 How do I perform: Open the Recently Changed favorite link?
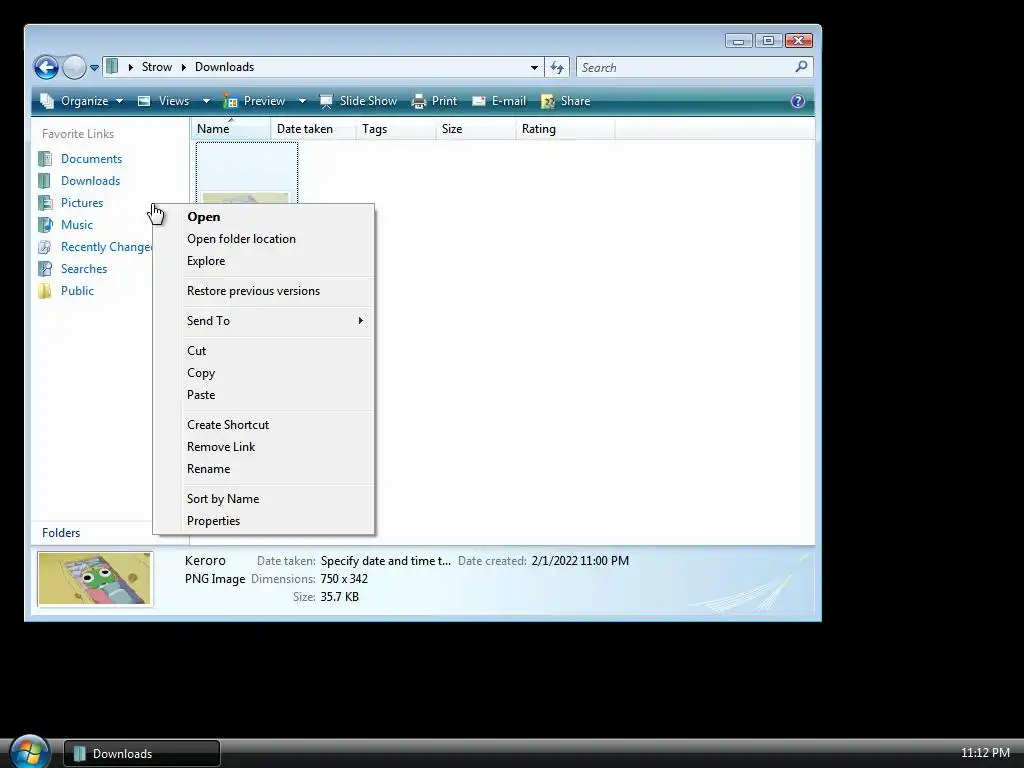106,247
